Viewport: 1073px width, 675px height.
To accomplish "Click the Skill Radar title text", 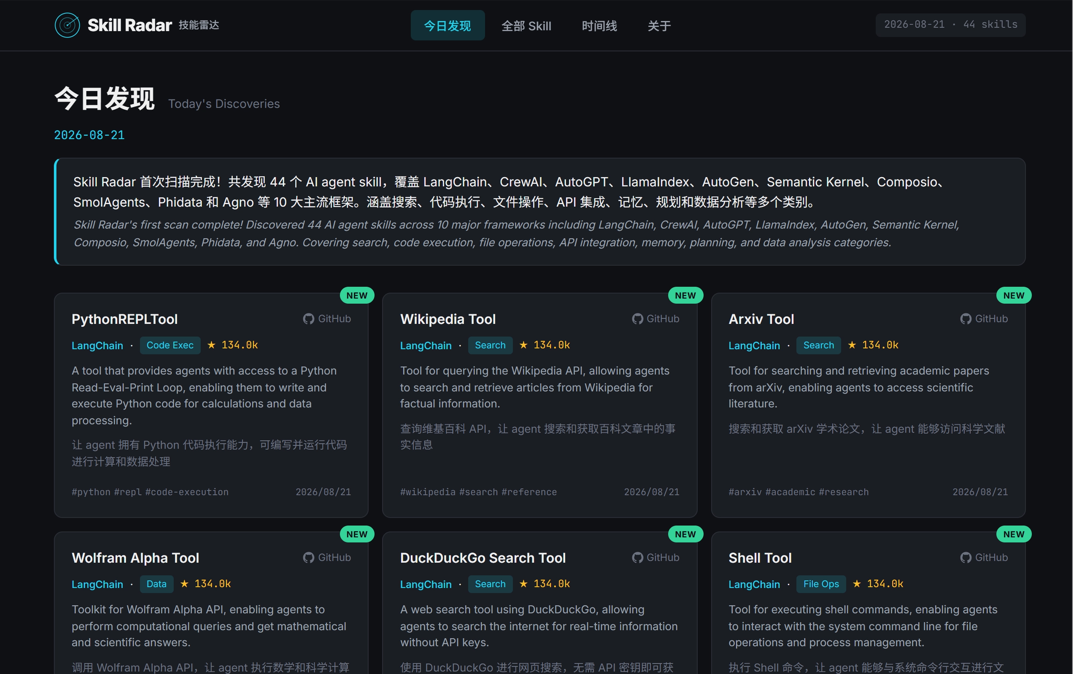I will 129,25.
